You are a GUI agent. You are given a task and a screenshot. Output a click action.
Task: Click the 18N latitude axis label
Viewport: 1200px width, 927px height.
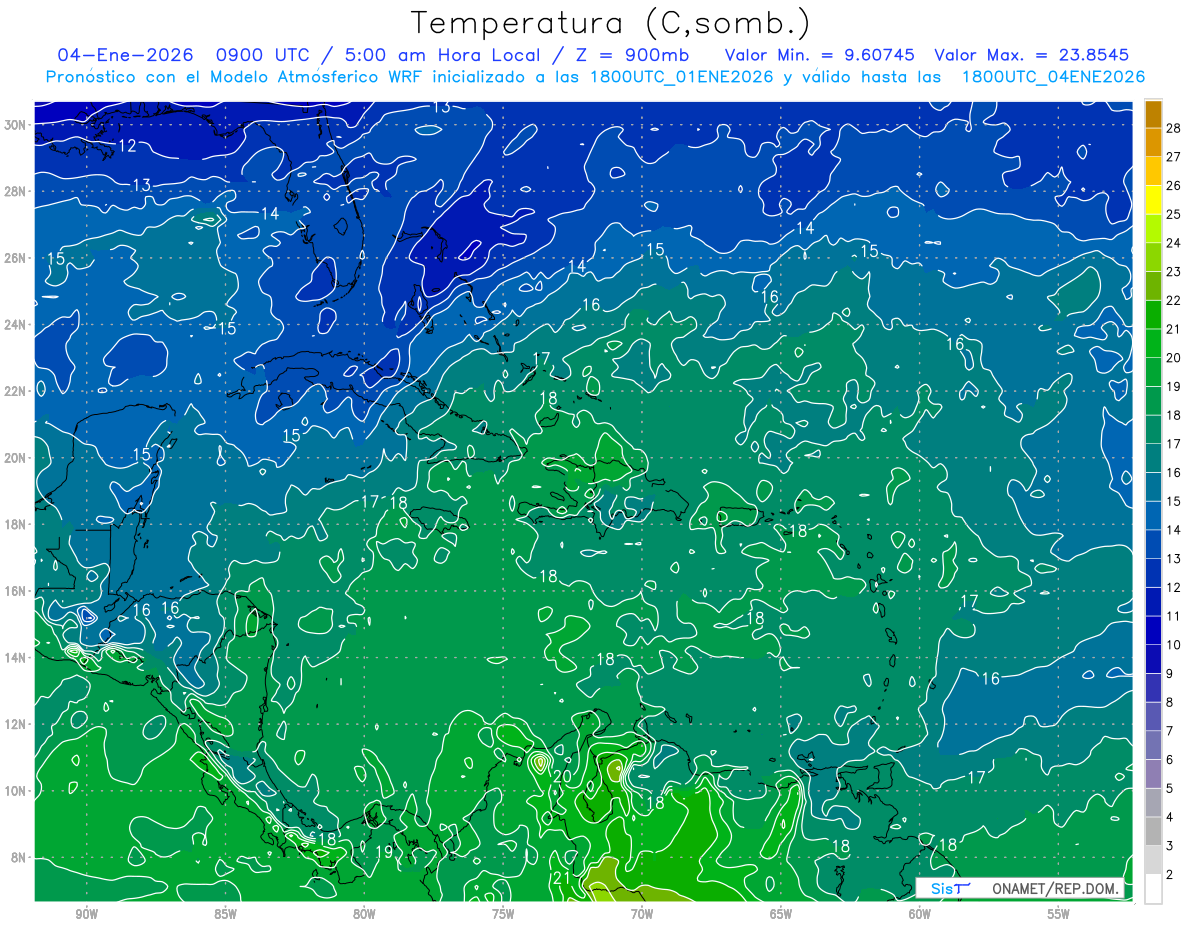[16, 524]
